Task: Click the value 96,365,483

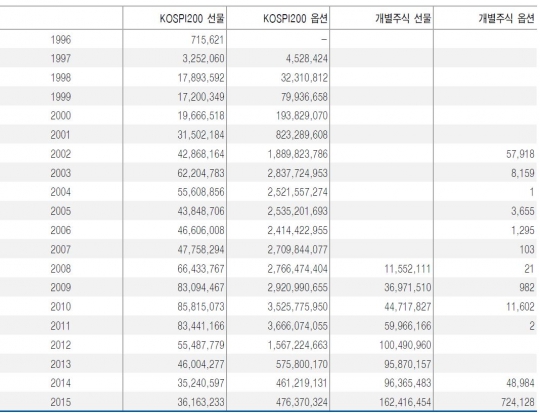Action: [x=407, y=383]
